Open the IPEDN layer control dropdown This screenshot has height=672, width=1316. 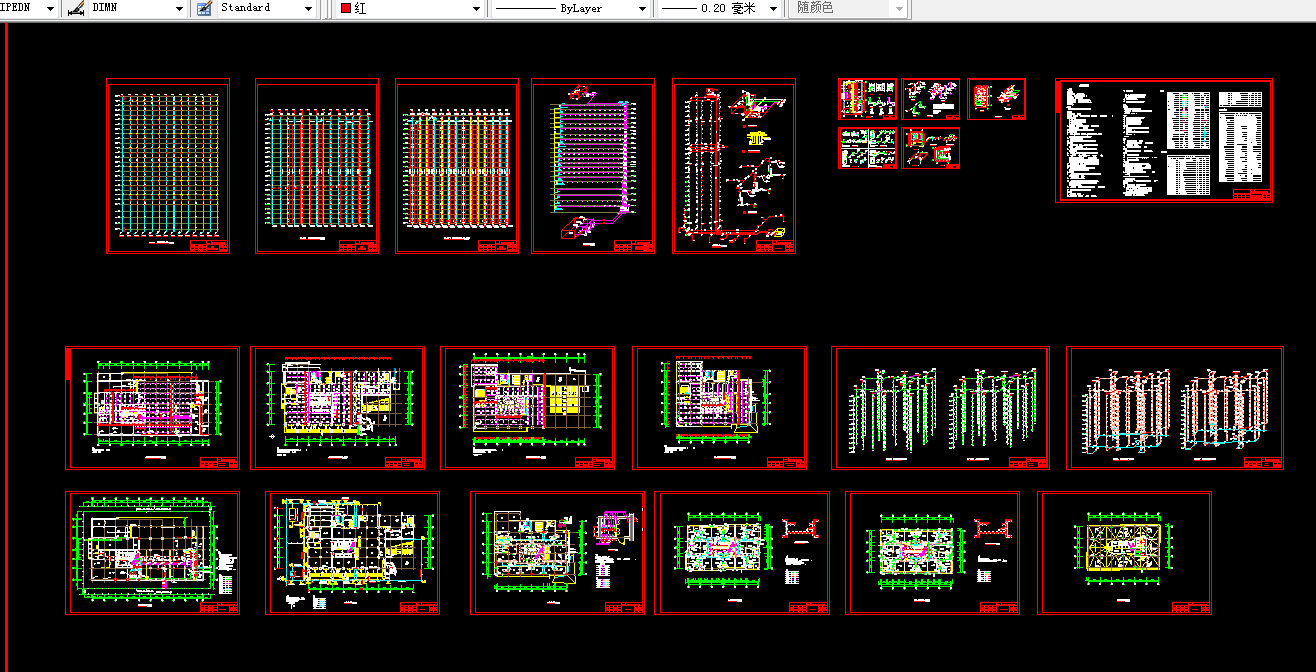48,8
